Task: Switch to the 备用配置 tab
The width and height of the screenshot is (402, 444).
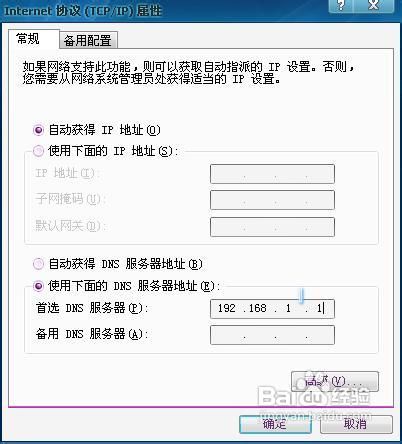Action: 88,41
